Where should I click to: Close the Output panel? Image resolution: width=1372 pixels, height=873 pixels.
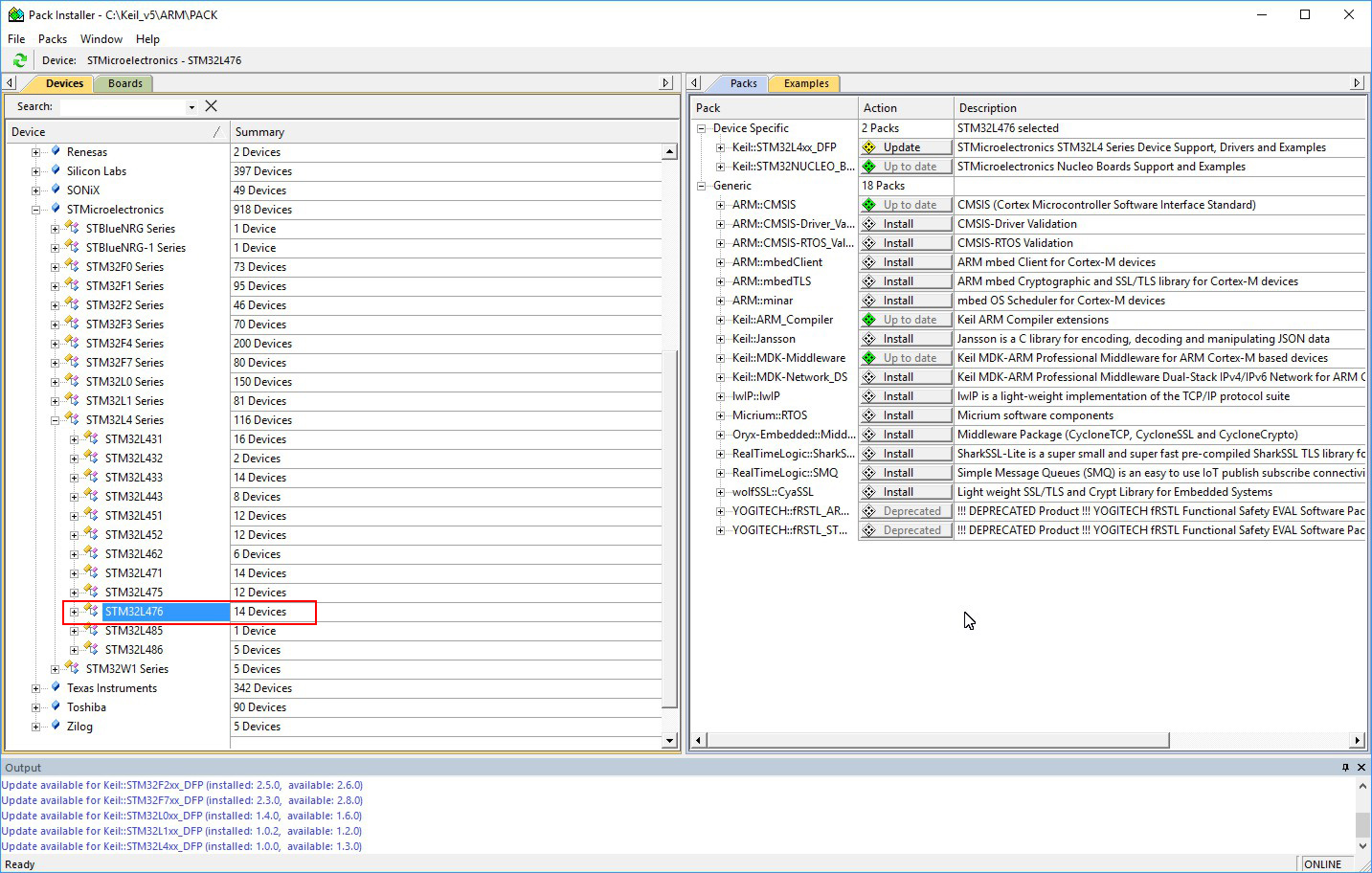pos(1361,768)
